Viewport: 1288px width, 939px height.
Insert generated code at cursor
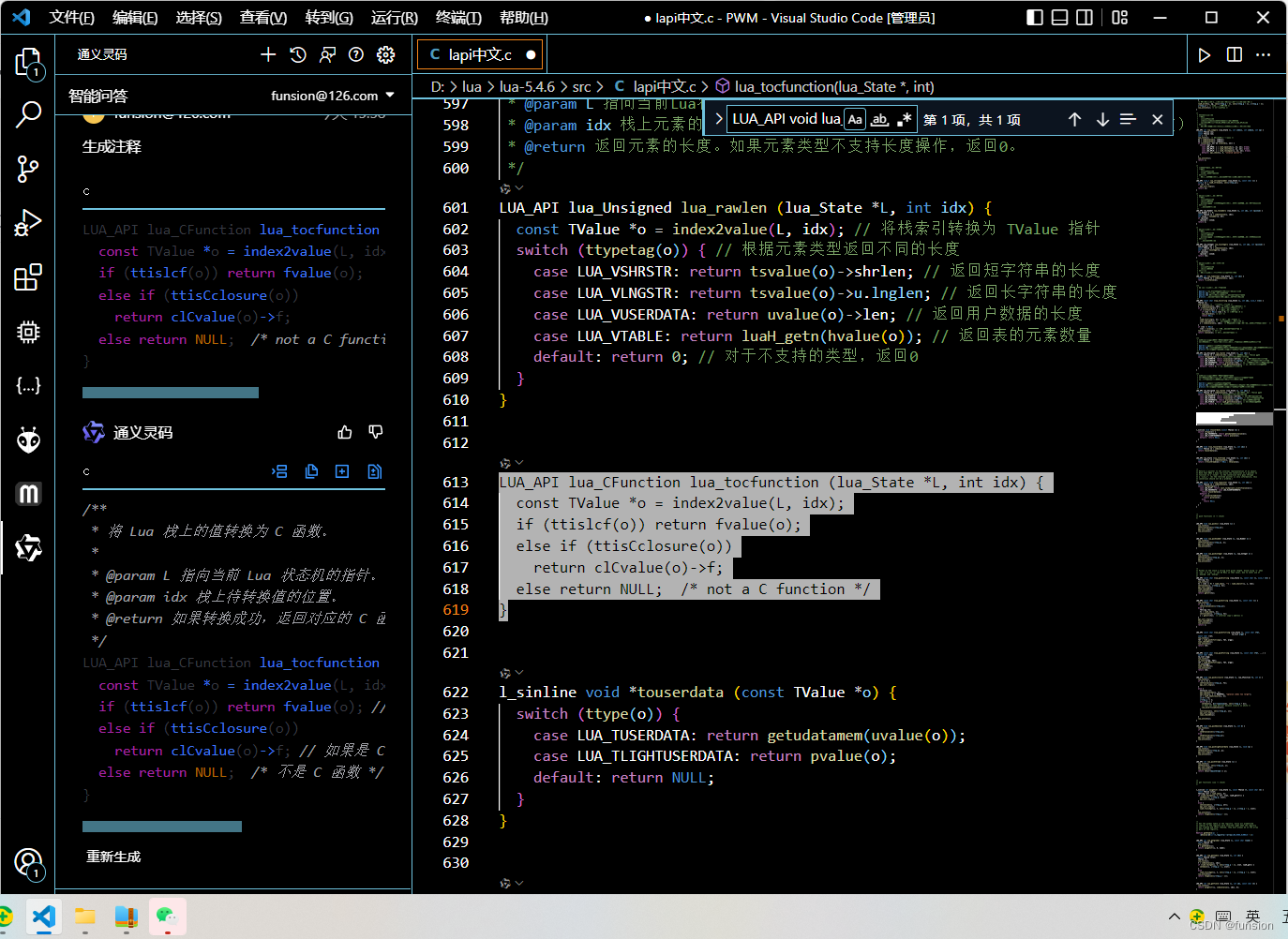(279, 471)
